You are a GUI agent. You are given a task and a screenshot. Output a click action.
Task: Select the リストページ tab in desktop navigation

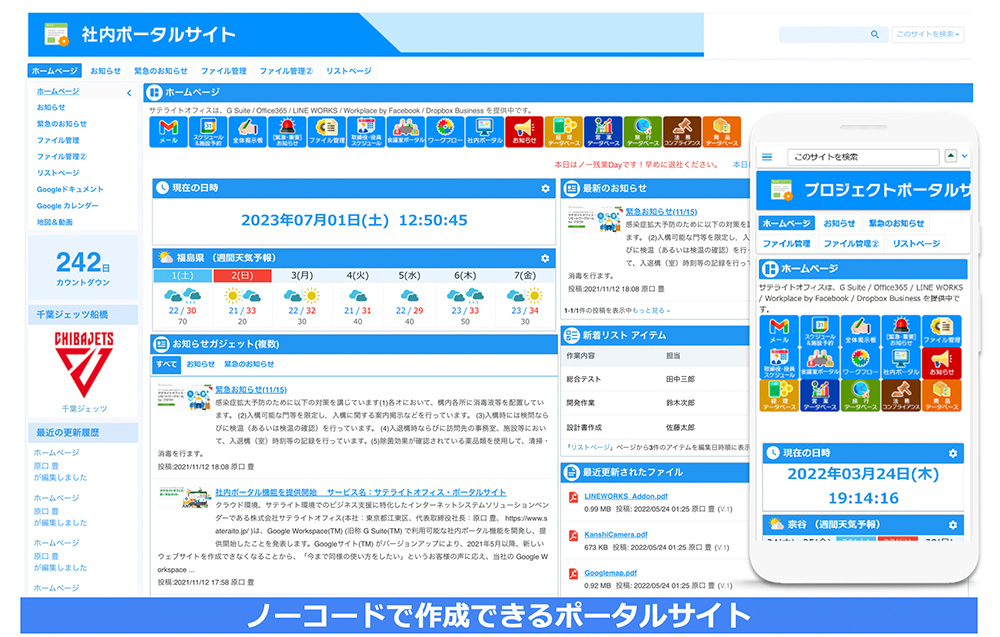[x=349, y=71]
